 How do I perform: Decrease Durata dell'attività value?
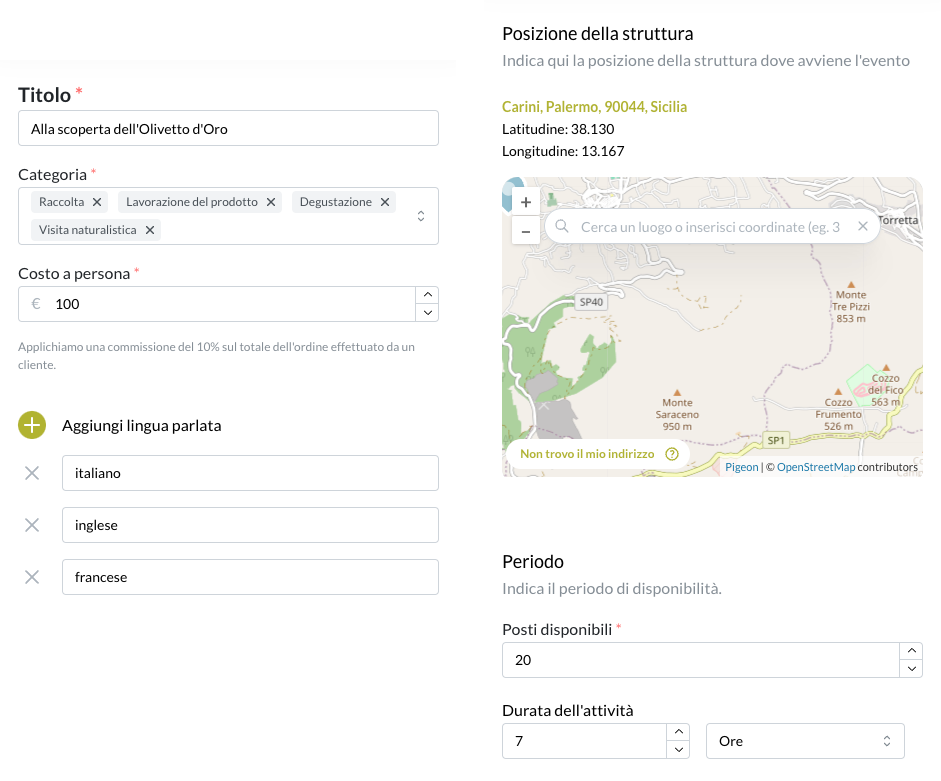click(x=678, y=749)
